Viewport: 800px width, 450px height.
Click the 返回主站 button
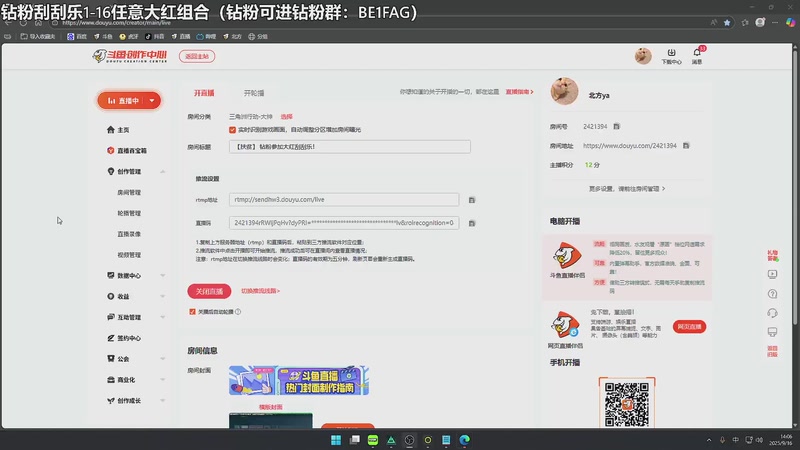point(197,56)
